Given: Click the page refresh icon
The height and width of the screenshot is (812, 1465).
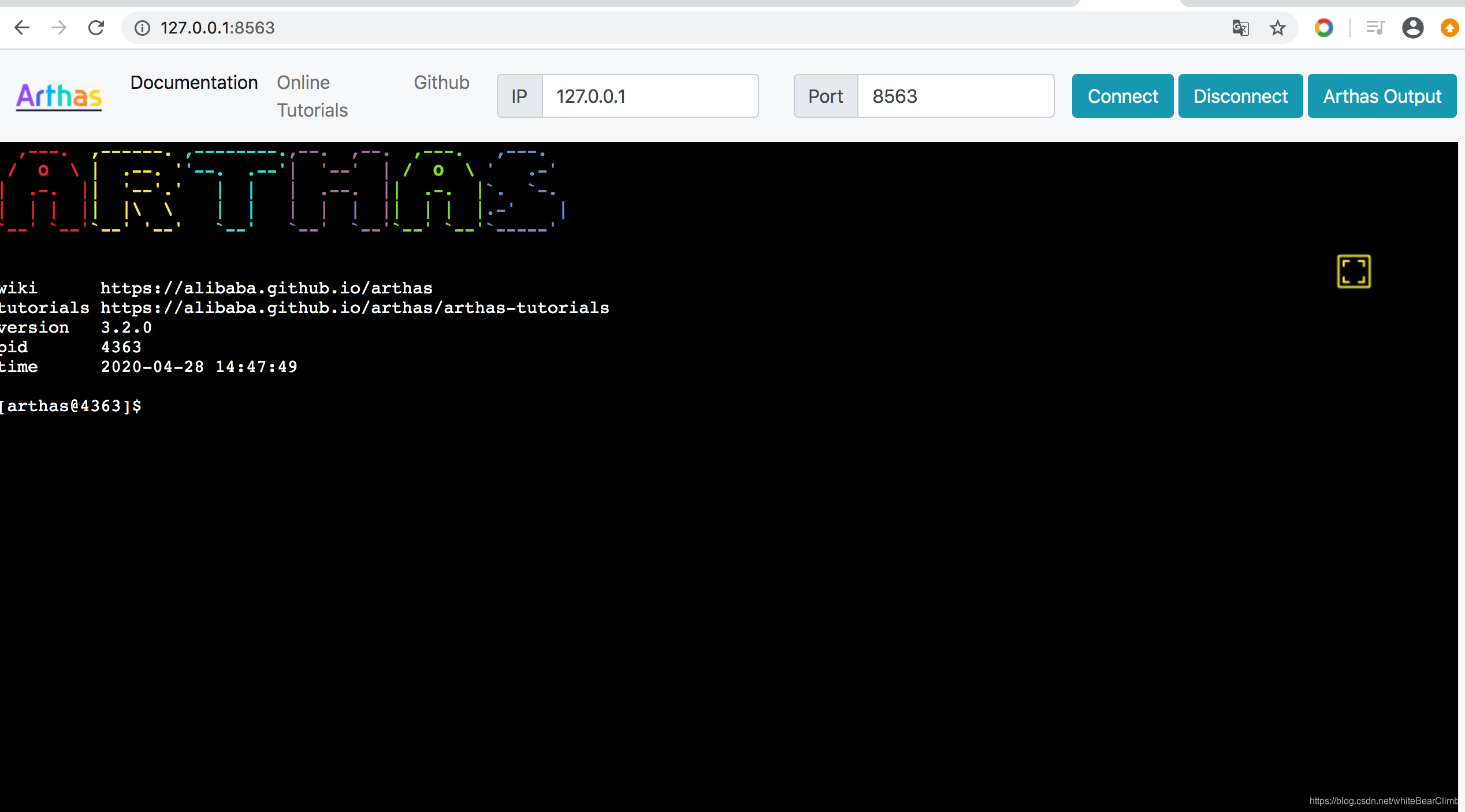Looking at the screenshot, I should (x=96, y=27).
